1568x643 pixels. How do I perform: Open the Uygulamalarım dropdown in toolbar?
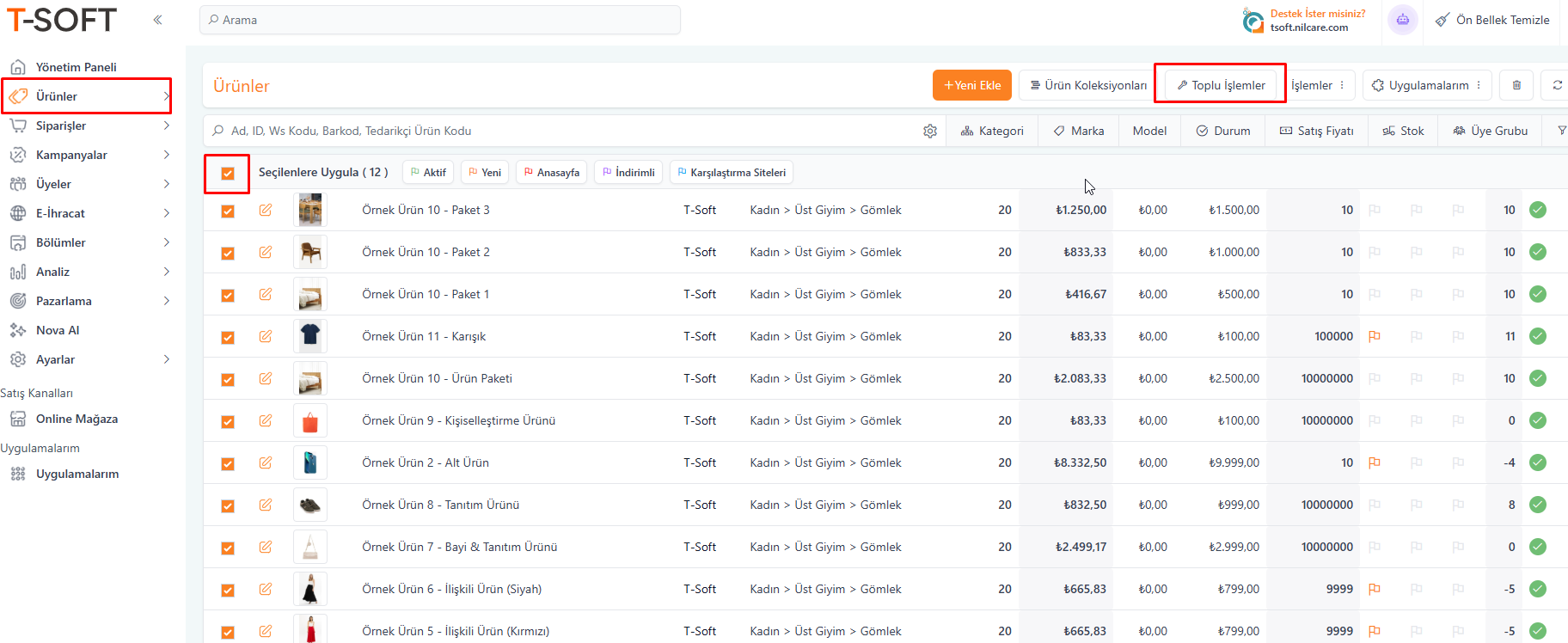click(x=1426, y=85)
